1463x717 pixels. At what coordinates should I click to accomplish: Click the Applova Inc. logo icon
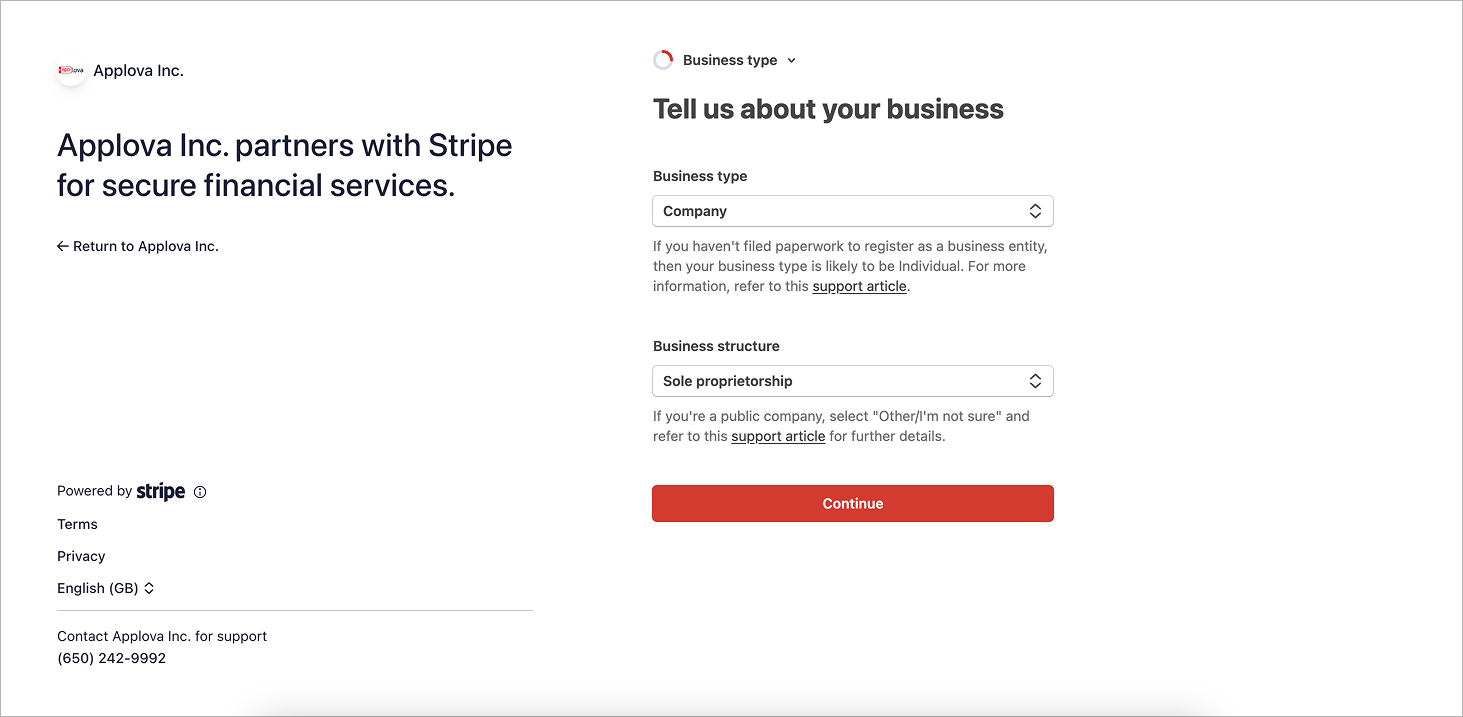71,70
